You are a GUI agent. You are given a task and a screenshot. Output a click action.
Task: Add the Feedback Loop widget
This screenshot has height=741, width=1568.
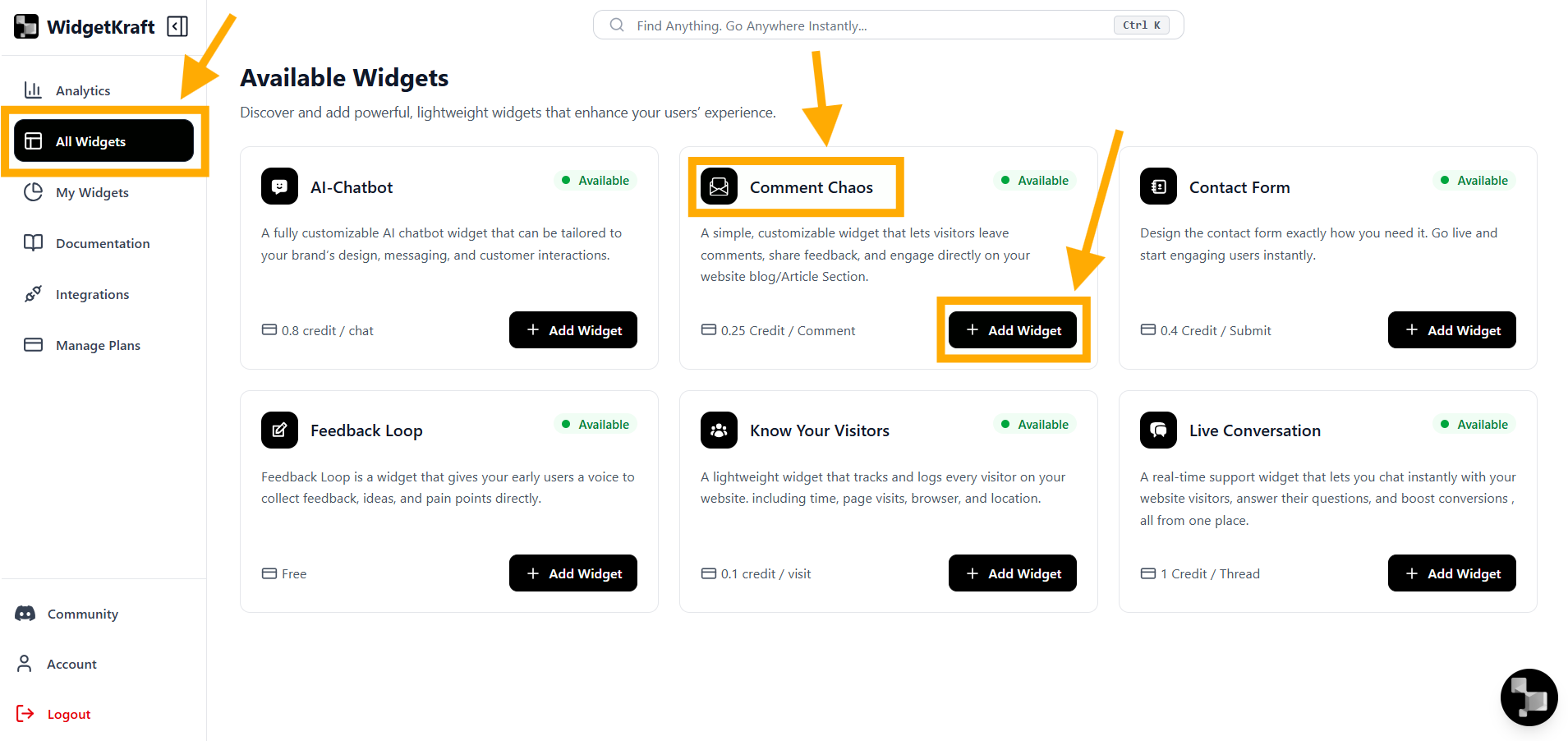(x=573, y=573)
